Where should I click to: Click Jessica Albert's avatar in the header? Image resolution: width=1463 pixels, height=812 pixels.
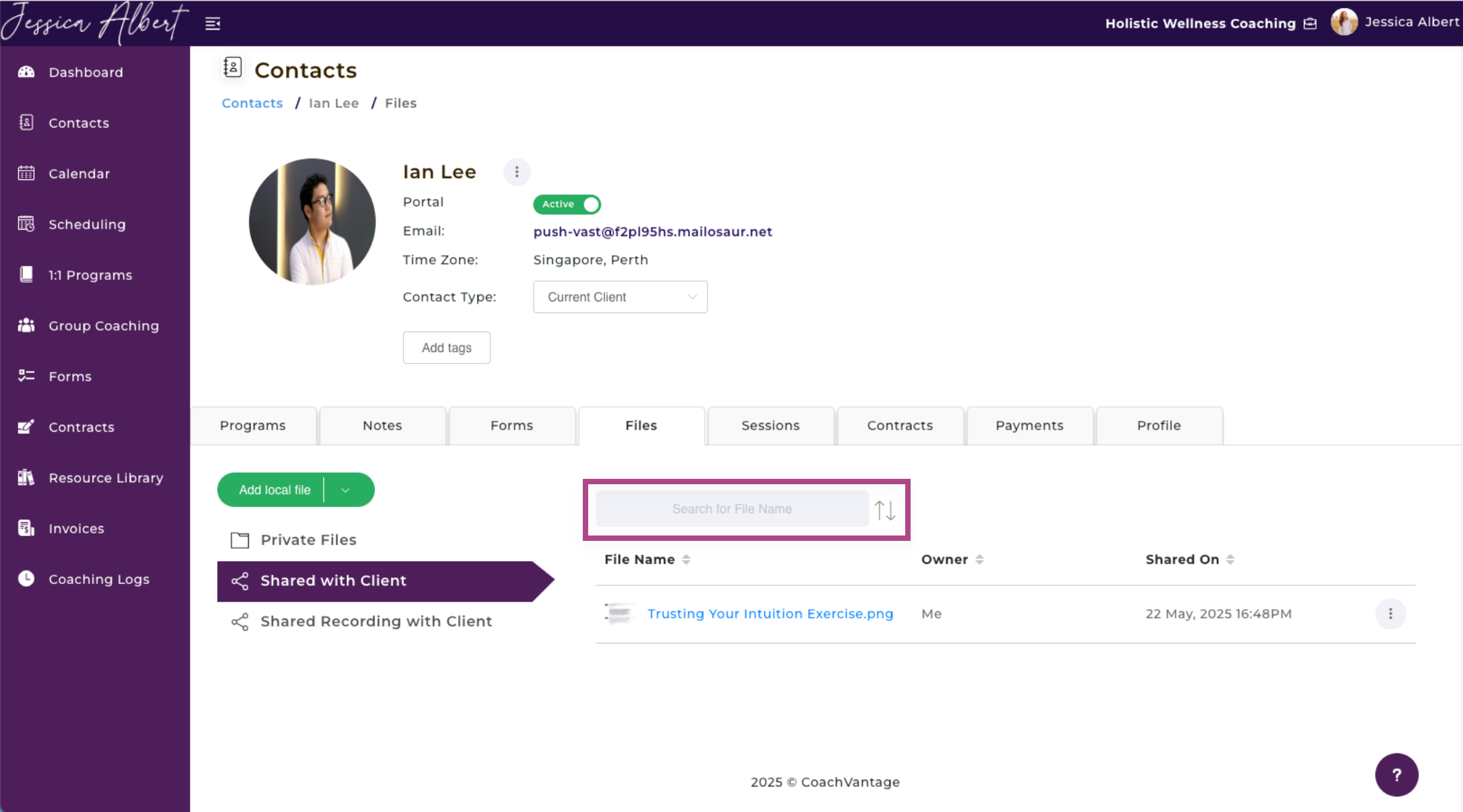coord(1344,22)
